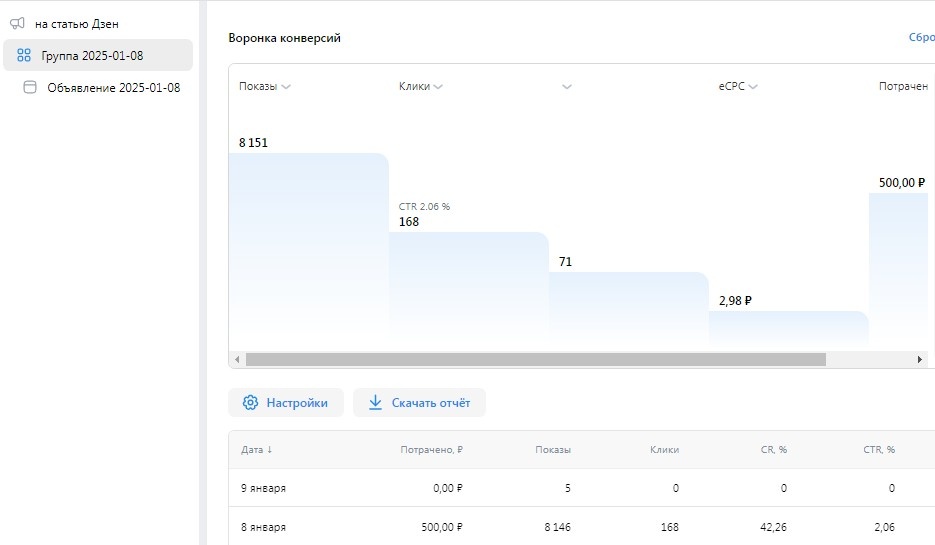Click the horizontal funnel scrollbar thumb
This screenshot has width=935, height=545.
535,360
